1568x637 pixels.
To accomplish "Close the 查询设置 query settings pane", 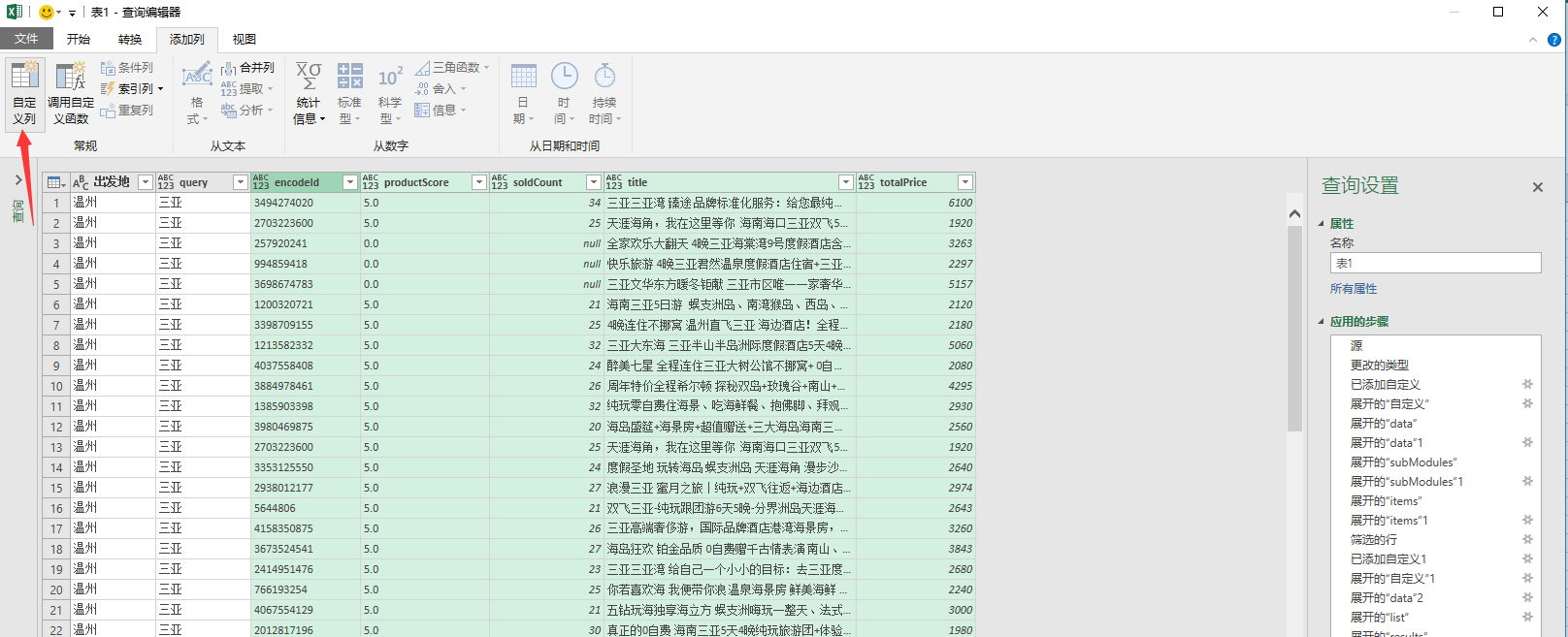I will [1537, 187].
